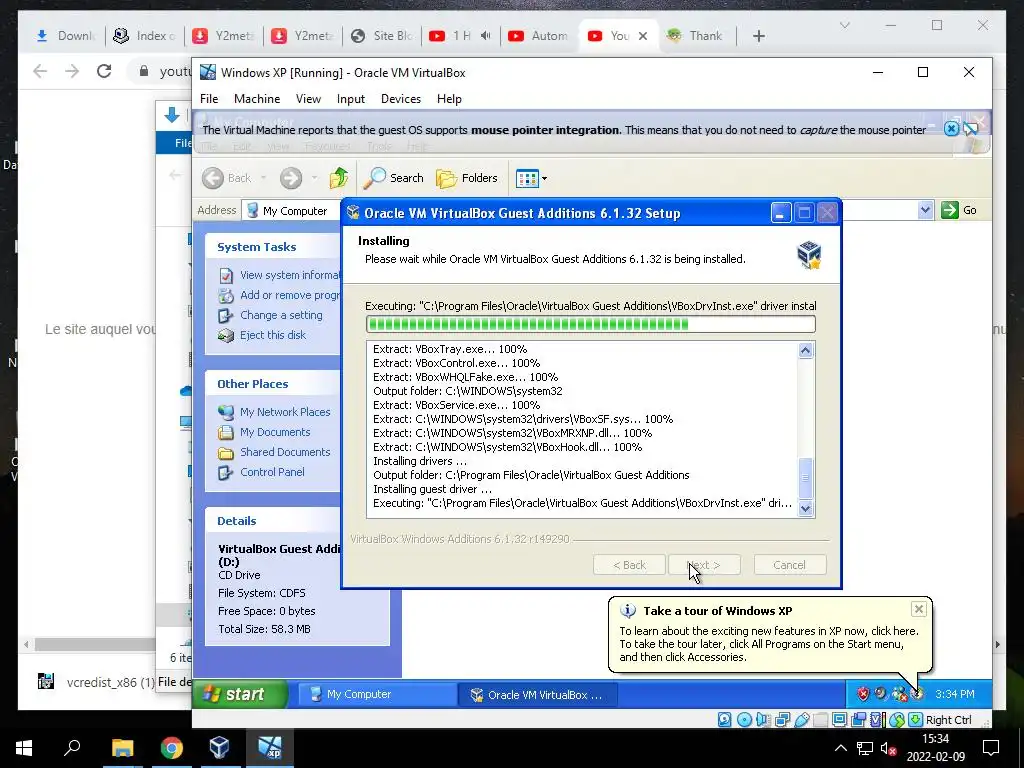Image resolution: width=1024 pixels, height=768 pixels.
Task: Open Google Chrome from host taskbar
Action: tap(172, 748)
